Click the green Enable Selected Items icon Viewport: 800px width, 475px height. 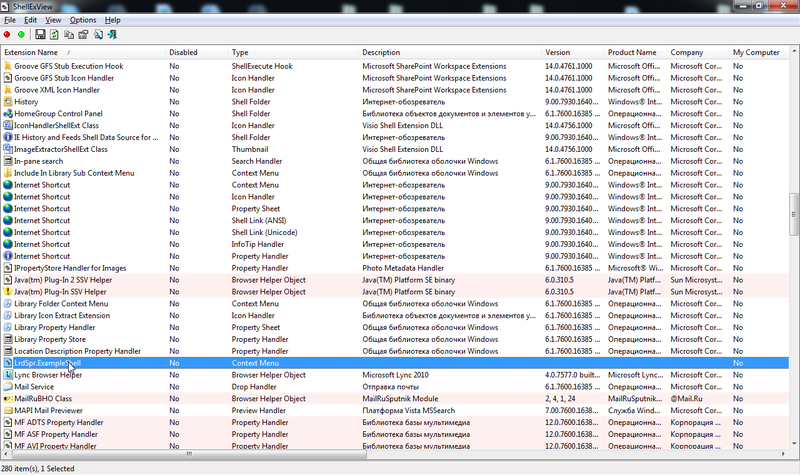21,35
